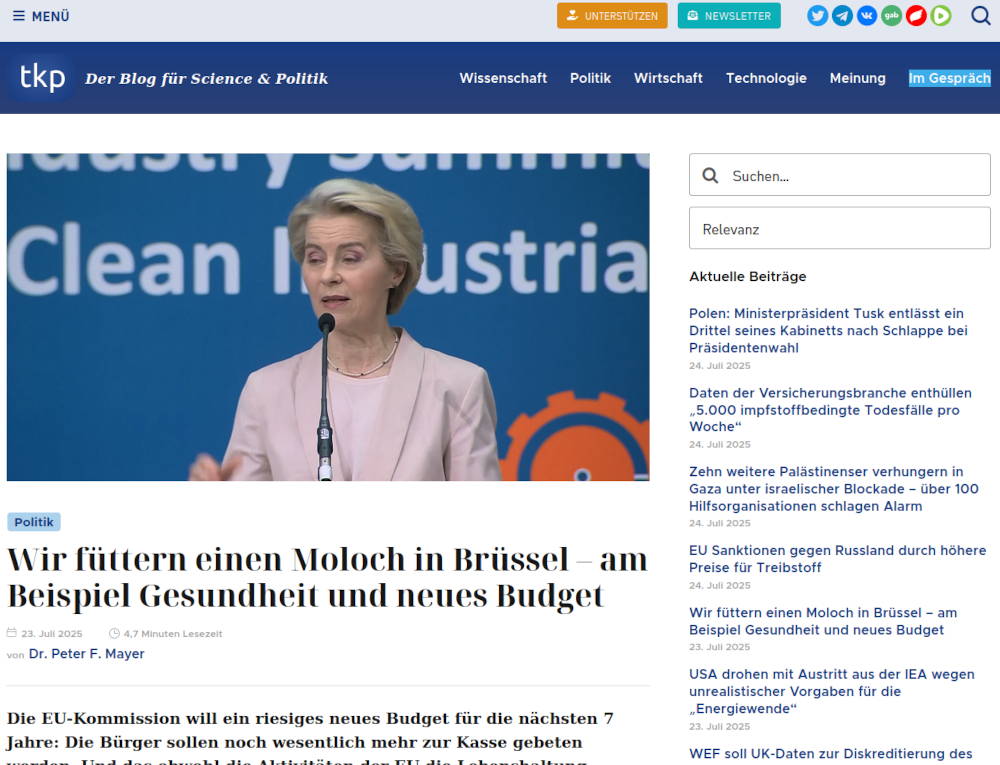This screenshot has width=1000, height=765.
Task: Click the Unterstützen button
Action: 612,16
